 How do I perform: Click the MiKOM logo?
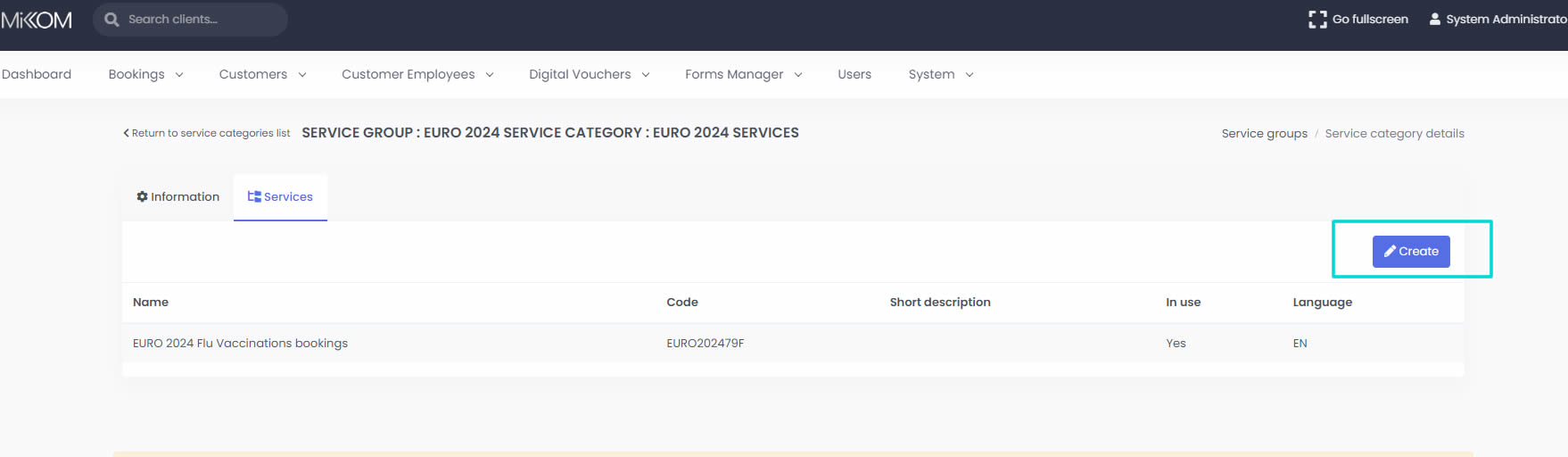(x=37, y=20)
